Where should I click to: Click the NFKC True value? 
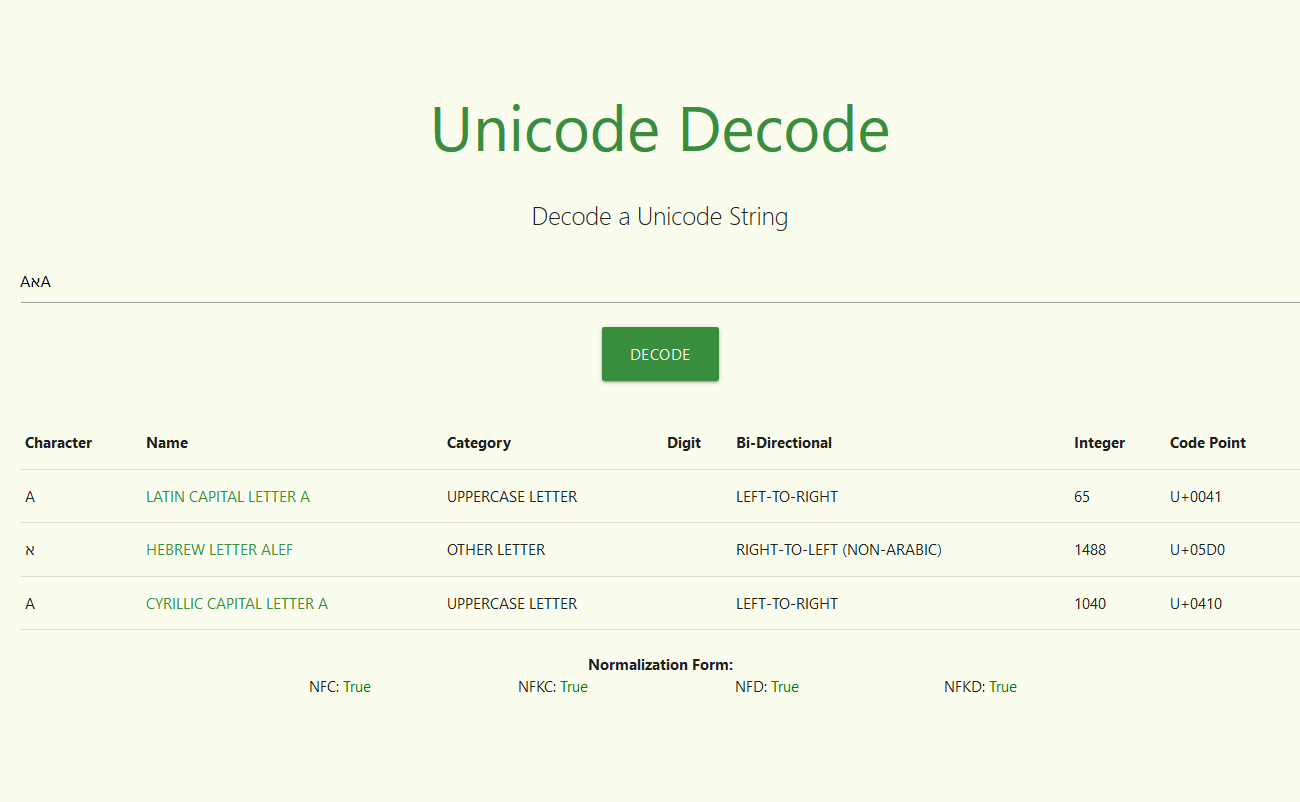pos(575,687)
